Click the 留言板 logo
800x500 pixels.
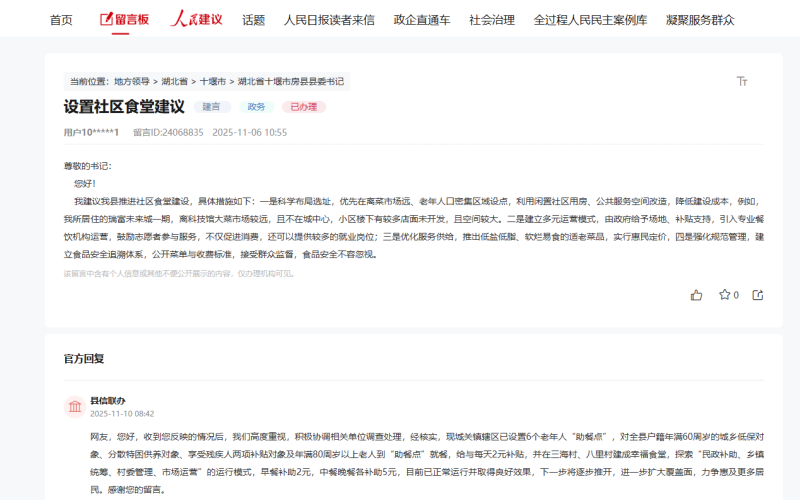(x=125, y=19)
